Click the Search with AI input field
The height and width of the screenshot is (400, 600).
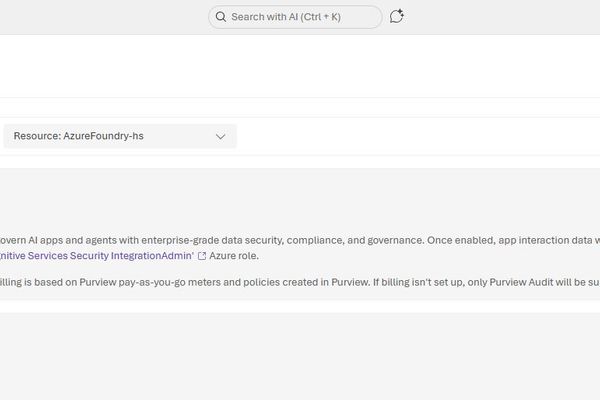tap(295, 17)
